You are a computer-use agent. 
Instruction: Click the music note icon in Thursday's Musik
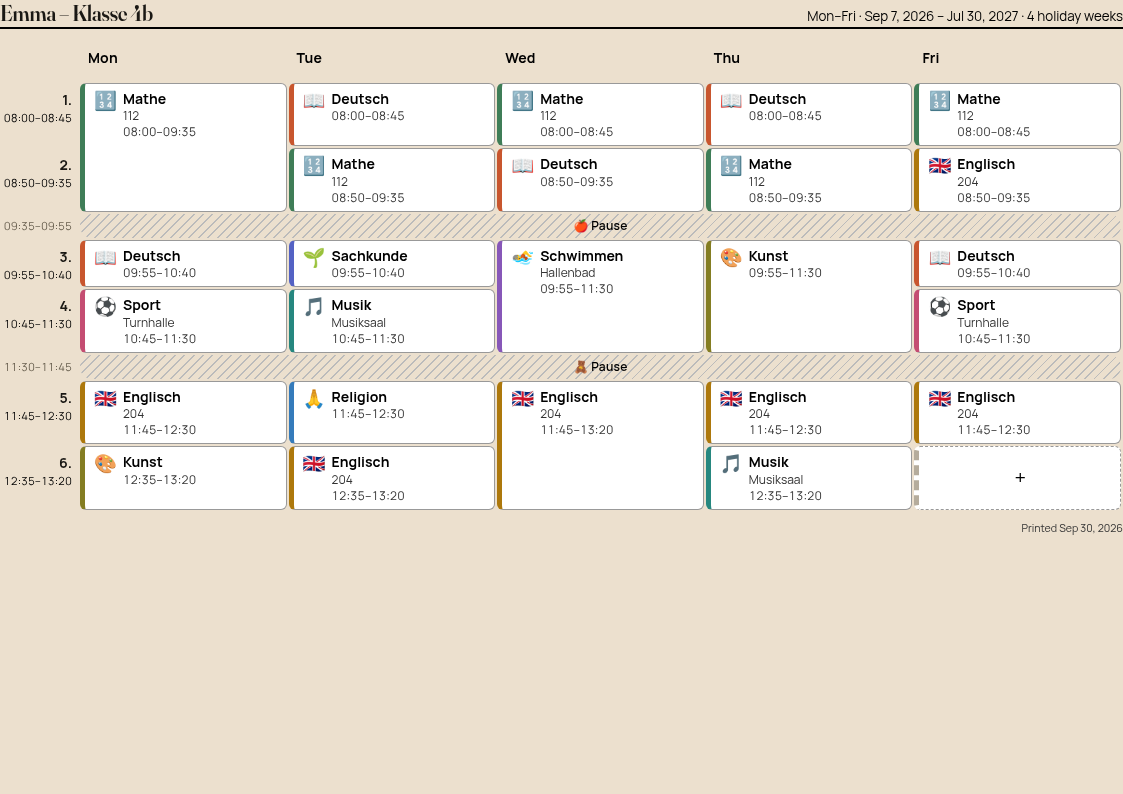(731, 464)
